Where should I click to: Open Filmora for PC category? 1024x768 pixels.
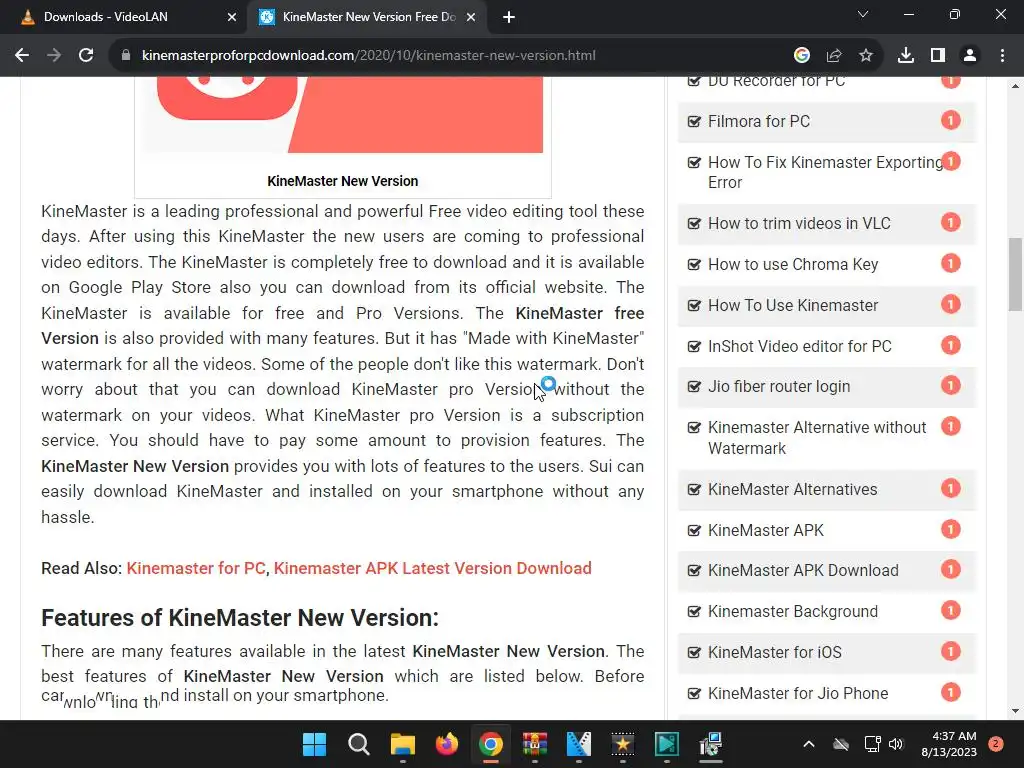tap(759, 121)
